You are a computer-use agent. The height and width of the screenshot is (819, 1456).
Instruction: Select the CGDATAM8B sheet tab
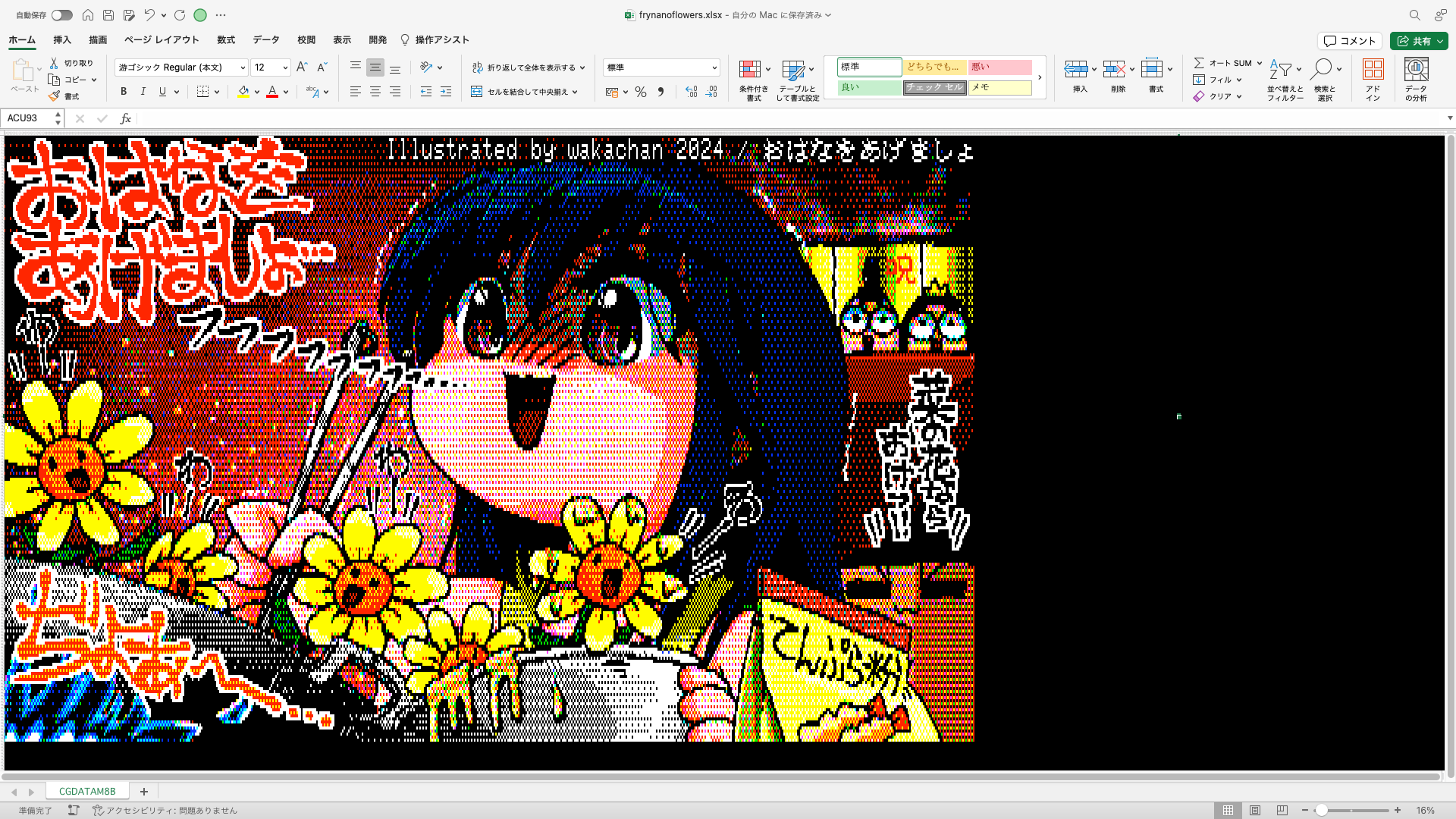click(x=87, y=791)
